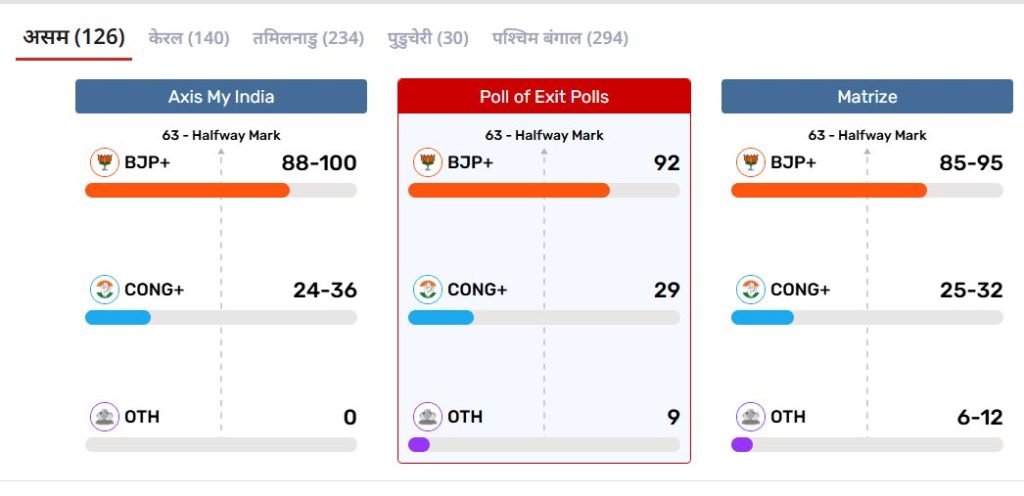Image resolution: width=1024 pixels, height=496 pixels.
Task: Click BJP+ lotus icon in Poll of Exit Polls
Action: click(427, 162)
